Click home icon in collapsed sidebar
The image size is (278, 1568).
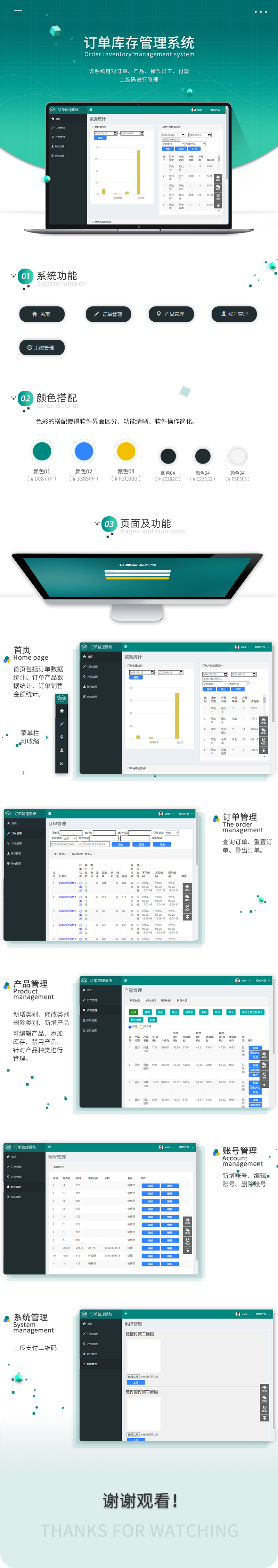[62, 711]
